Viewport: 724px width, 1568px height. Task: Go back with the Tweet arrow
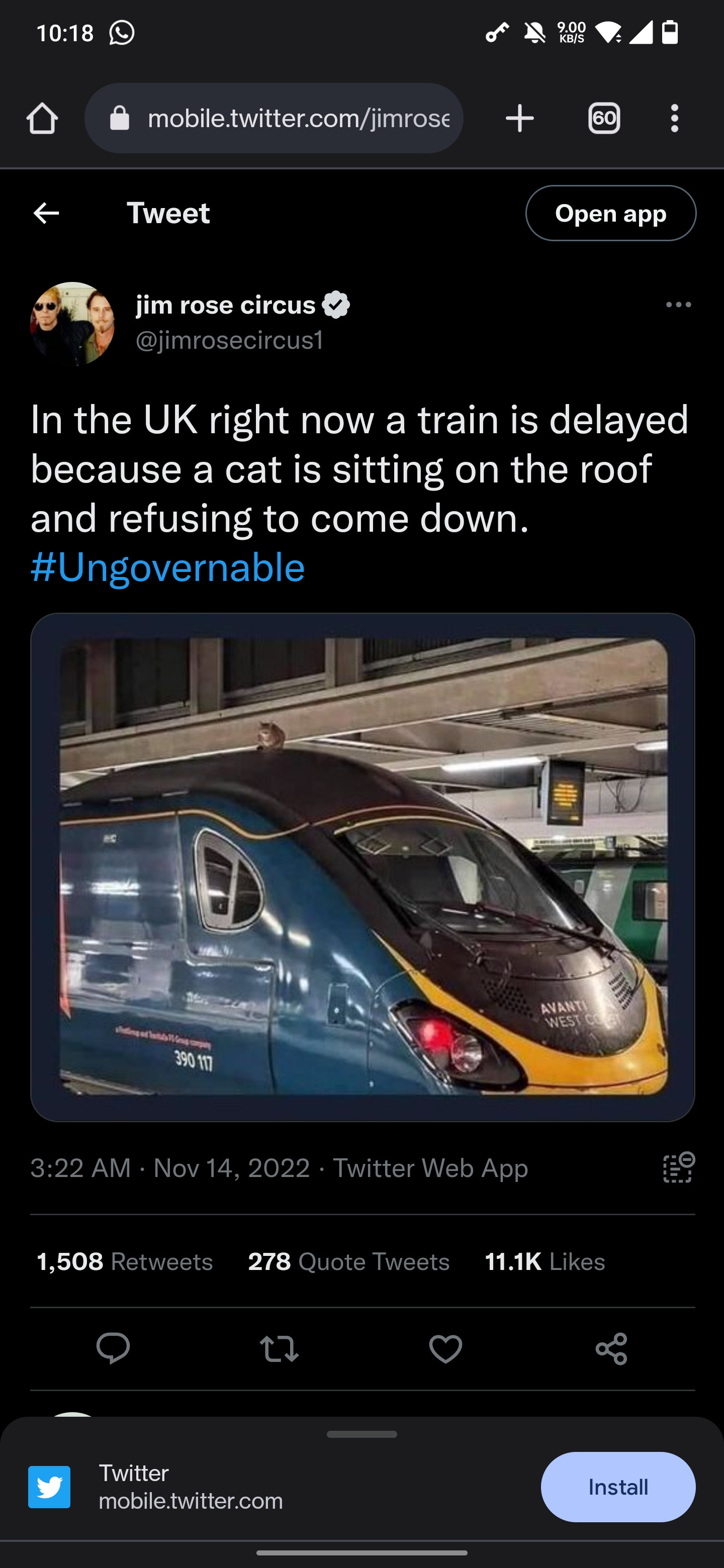46,213
